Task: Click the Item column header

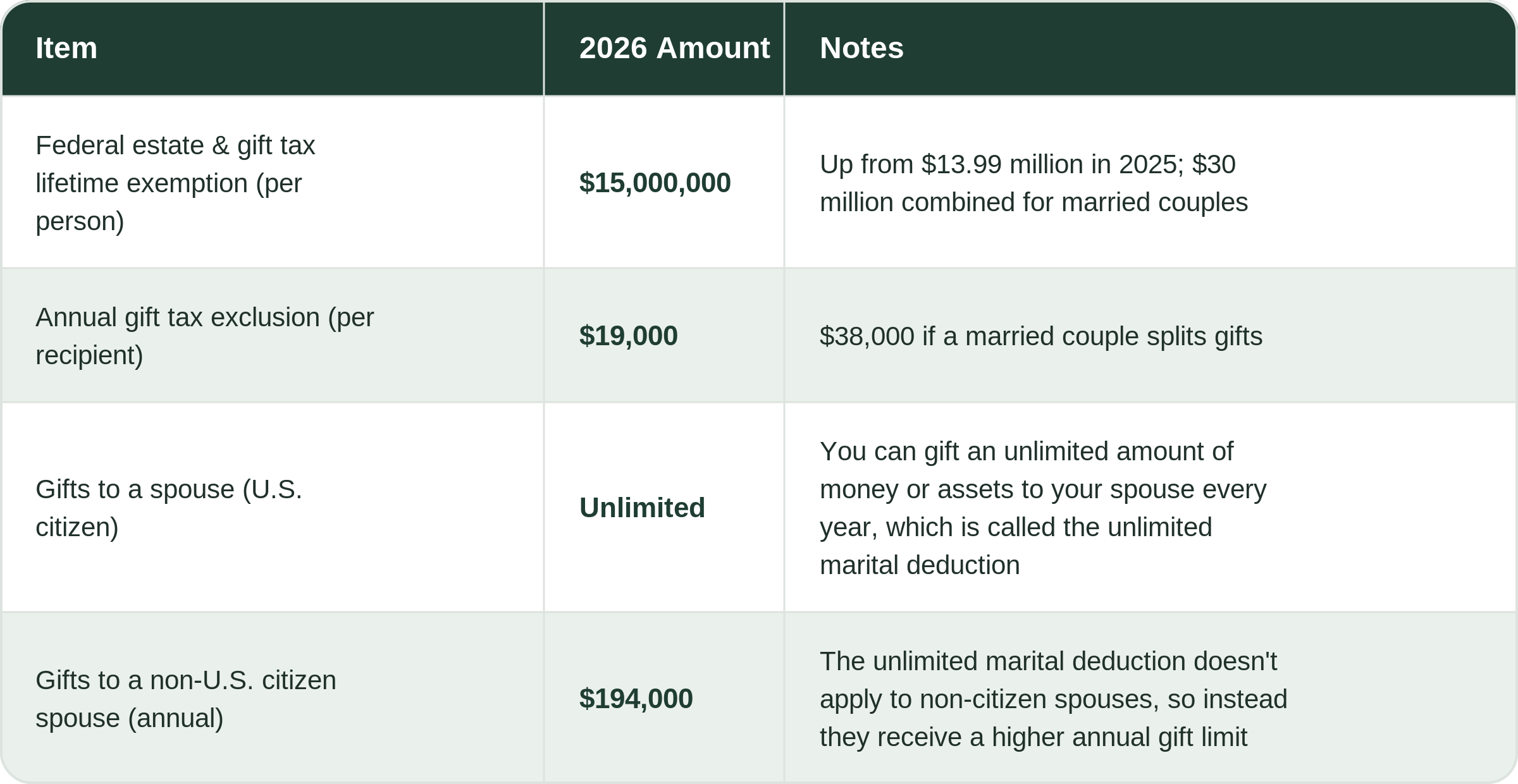Action: click(x=66, y=48)
